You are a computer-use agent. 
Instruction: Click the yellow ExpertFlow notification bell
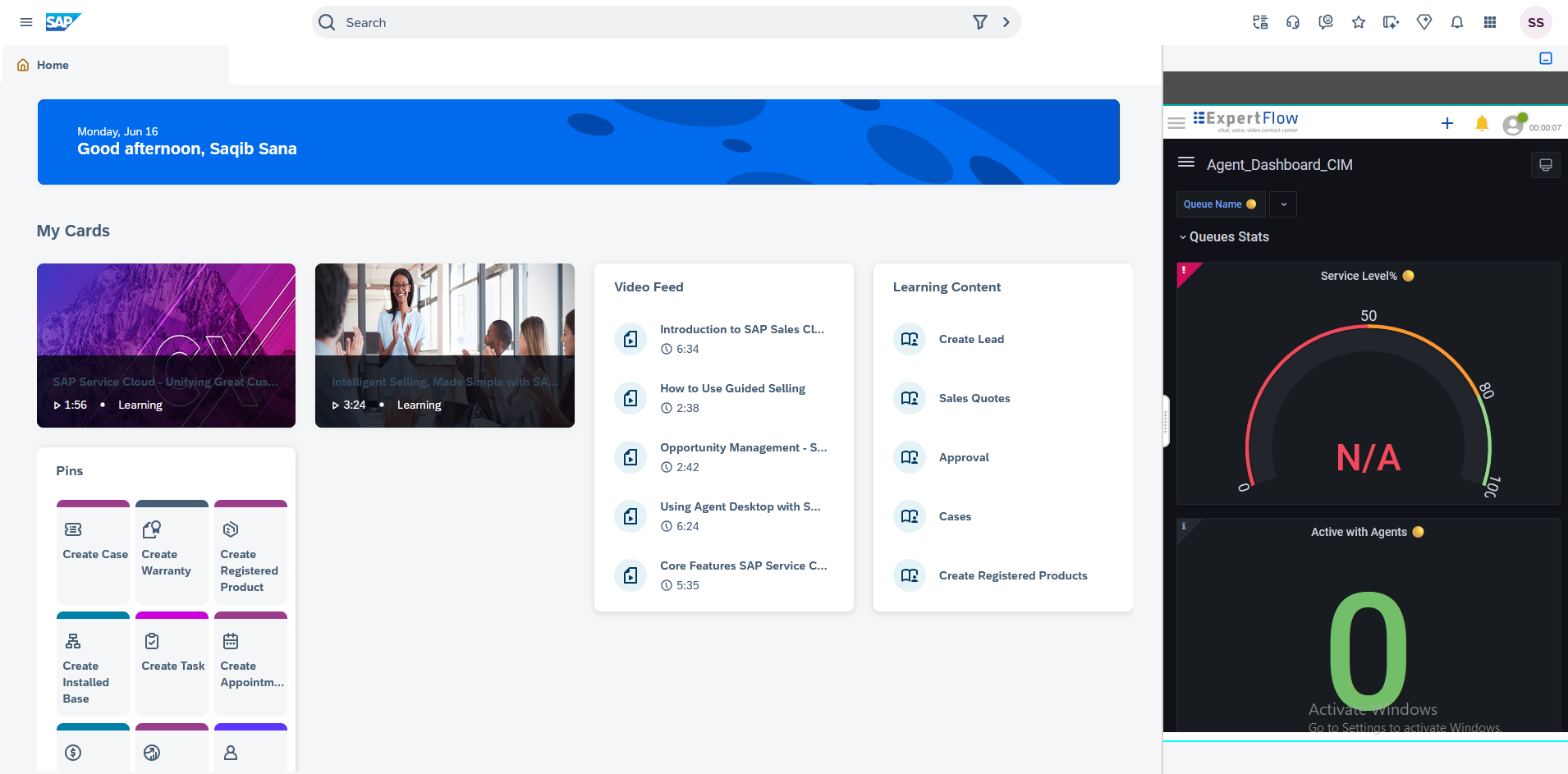click(1482, 124)
